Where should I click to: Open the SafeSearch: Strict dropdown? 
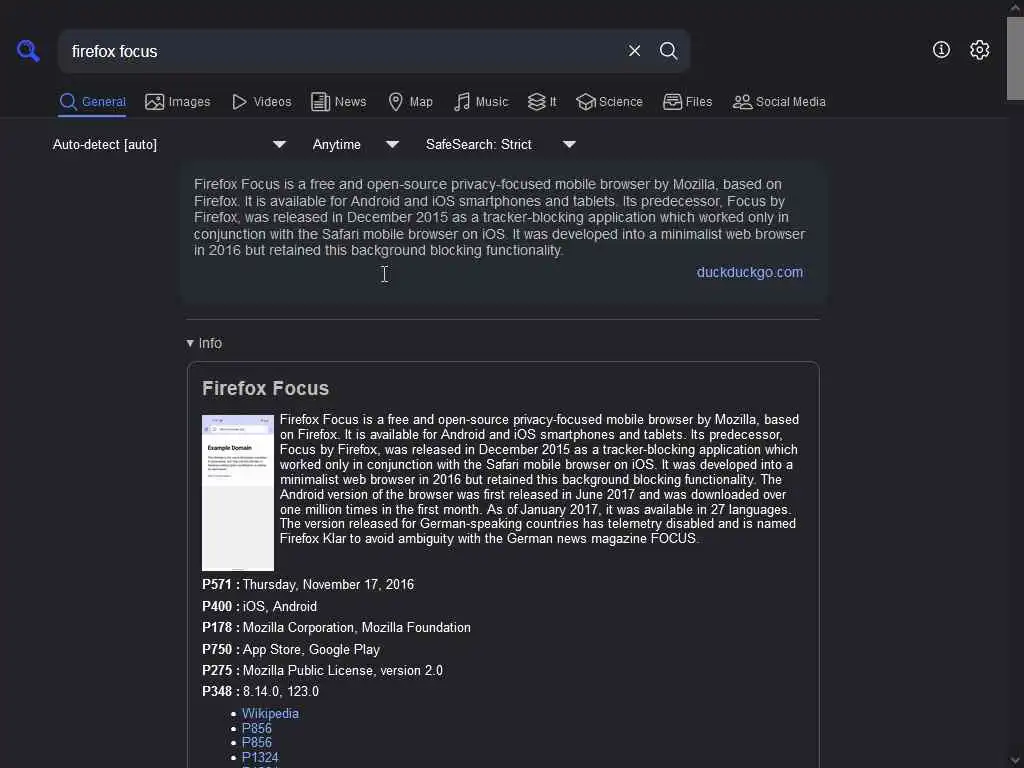(501, 144)
